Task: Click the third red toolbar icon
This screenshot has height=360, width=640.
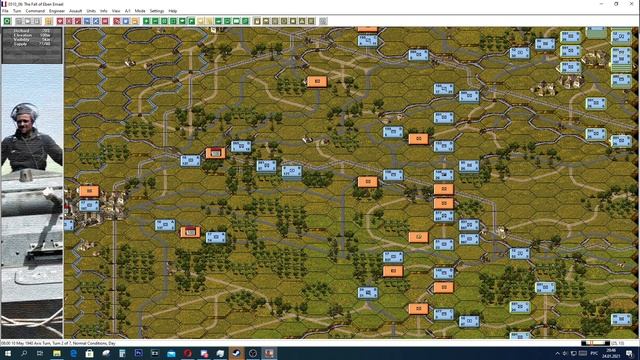Action: [x=78, y=21]
